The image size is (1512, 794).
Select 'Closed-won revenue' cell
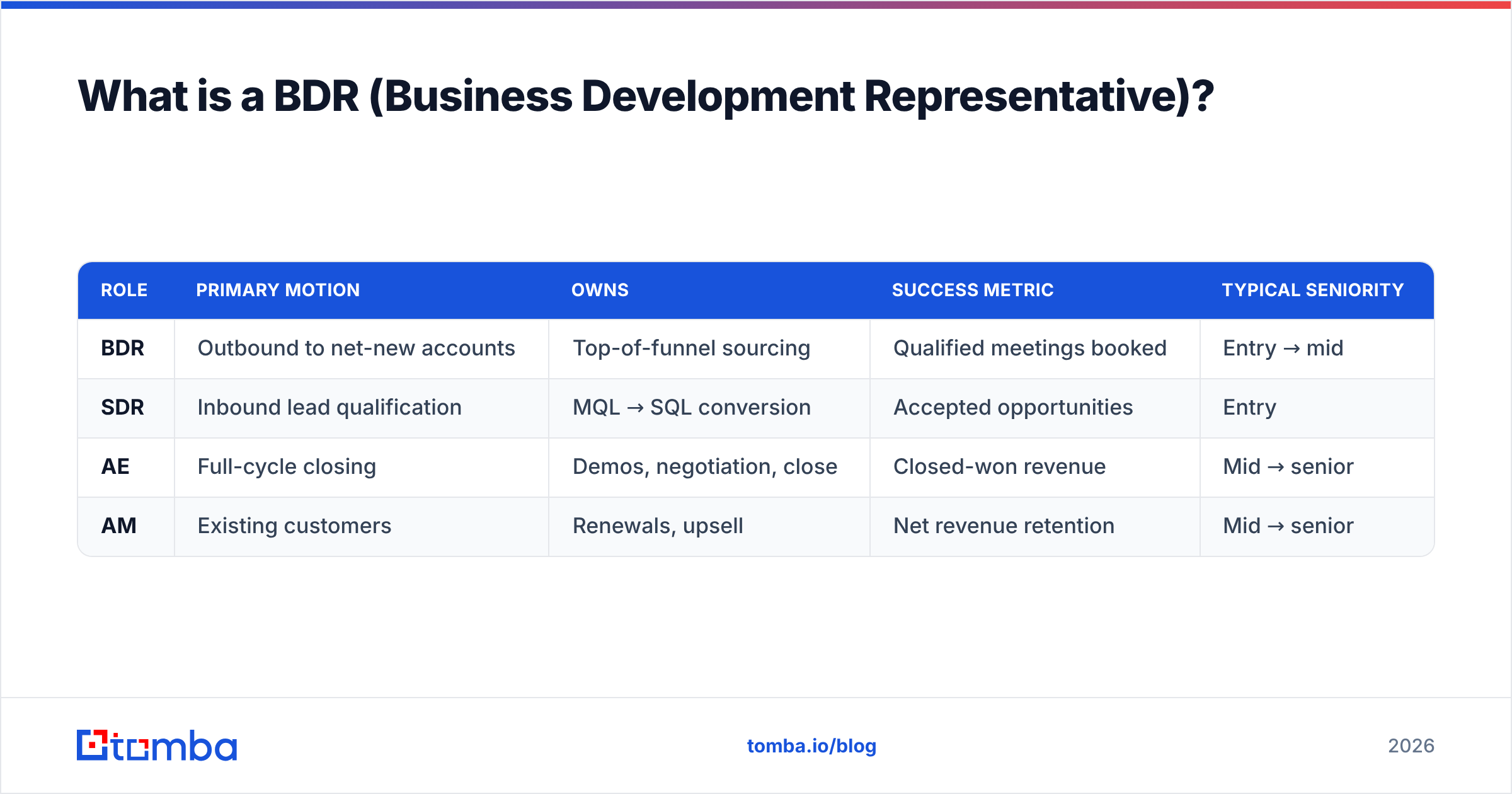pyautogui.click(x=1035, y=467)
